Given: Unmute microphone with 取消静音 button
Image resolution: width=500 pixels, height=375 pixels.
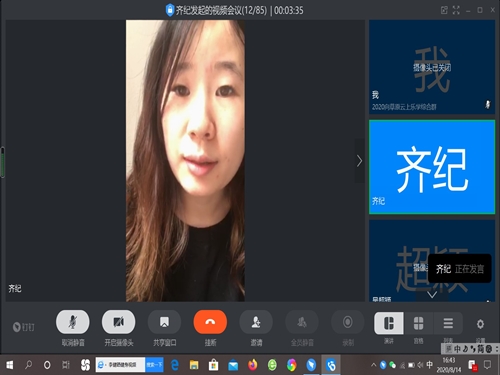Looking at the screenshot, I should coord(73,322).
